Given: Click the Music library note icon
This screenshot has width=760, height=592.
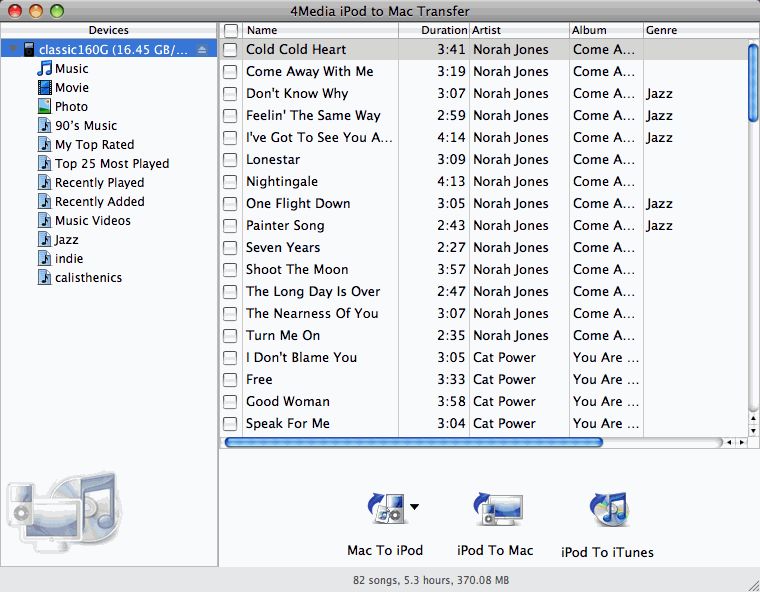Looking at the screenshot, I should click(45, 68).
